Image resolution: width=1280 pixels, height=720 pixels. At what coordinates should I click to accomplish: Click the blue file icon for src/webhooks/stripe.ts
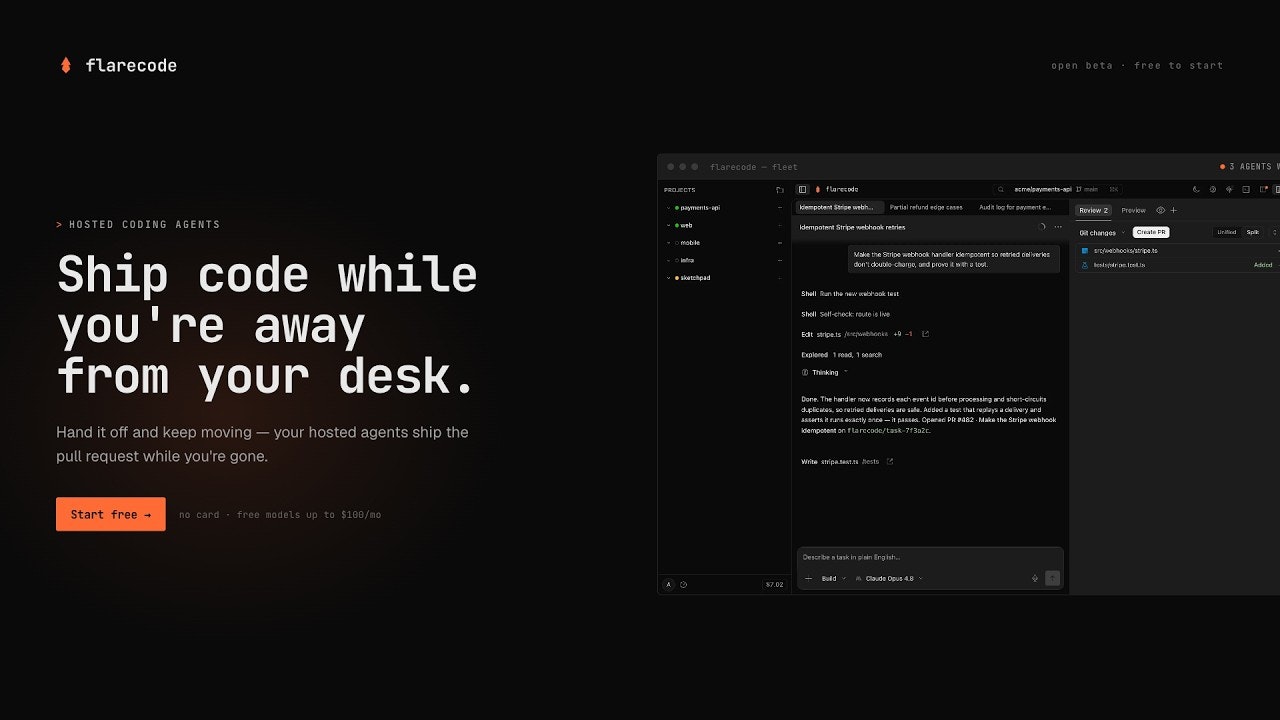click(x=1084, y=251)
